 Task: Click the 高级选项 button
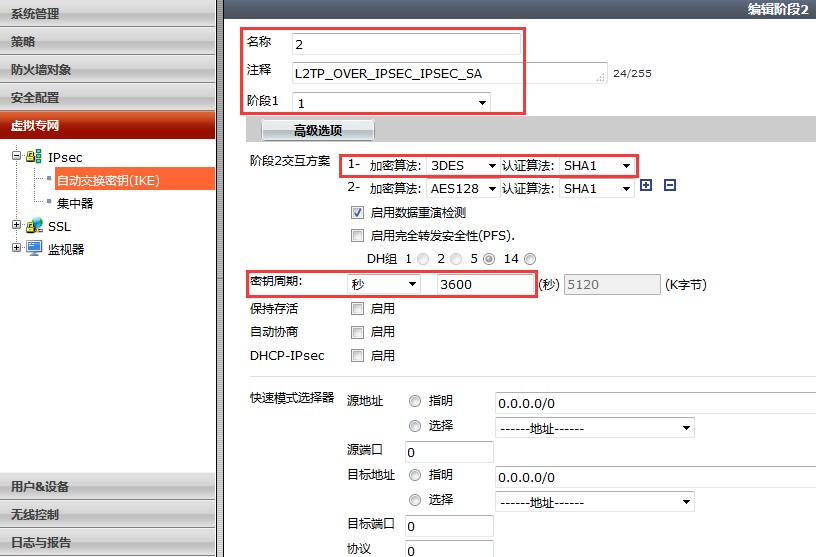point(317,130)
